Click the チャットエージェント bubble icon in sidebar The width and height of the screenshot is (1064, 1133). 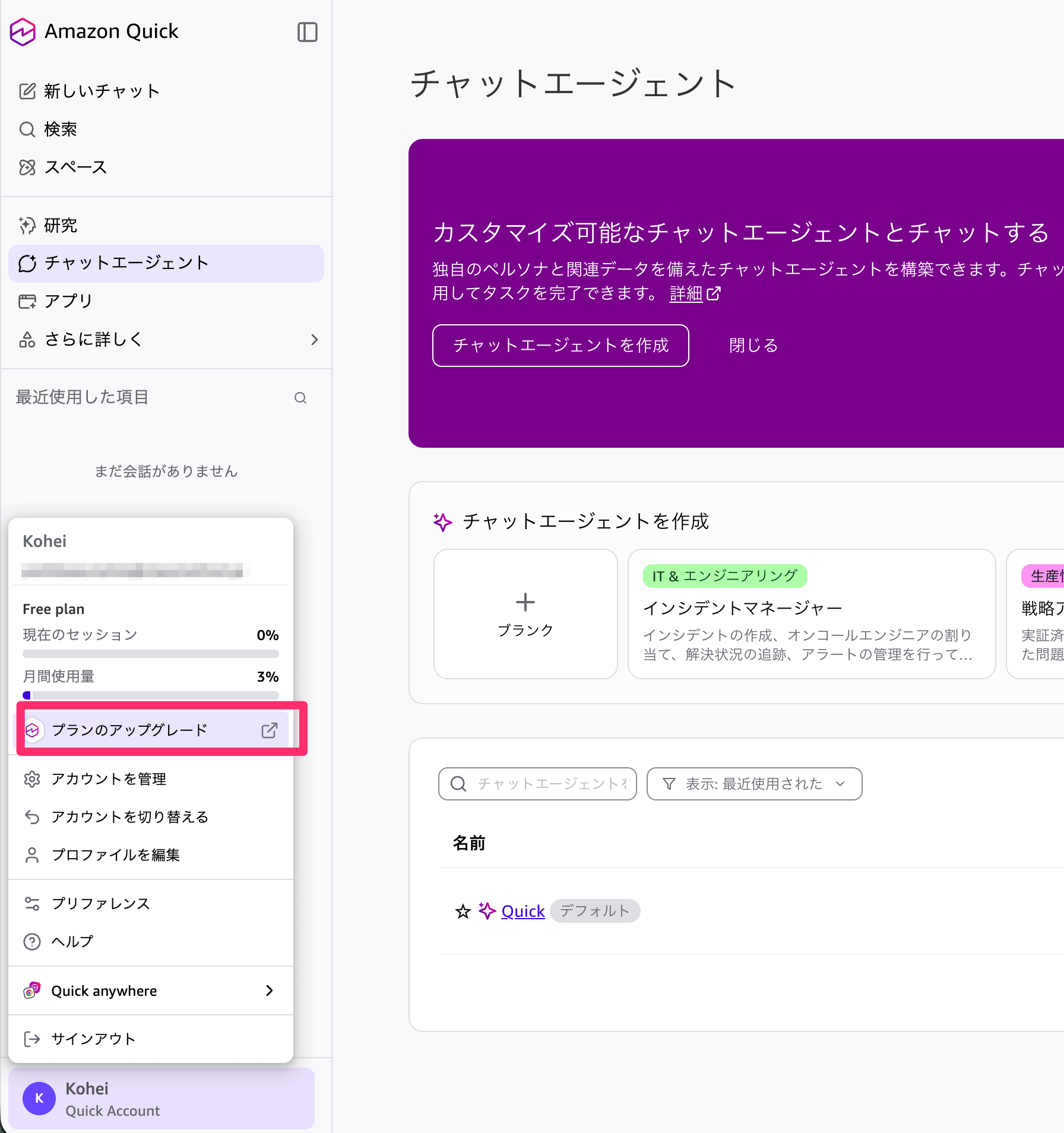point(27,263)
